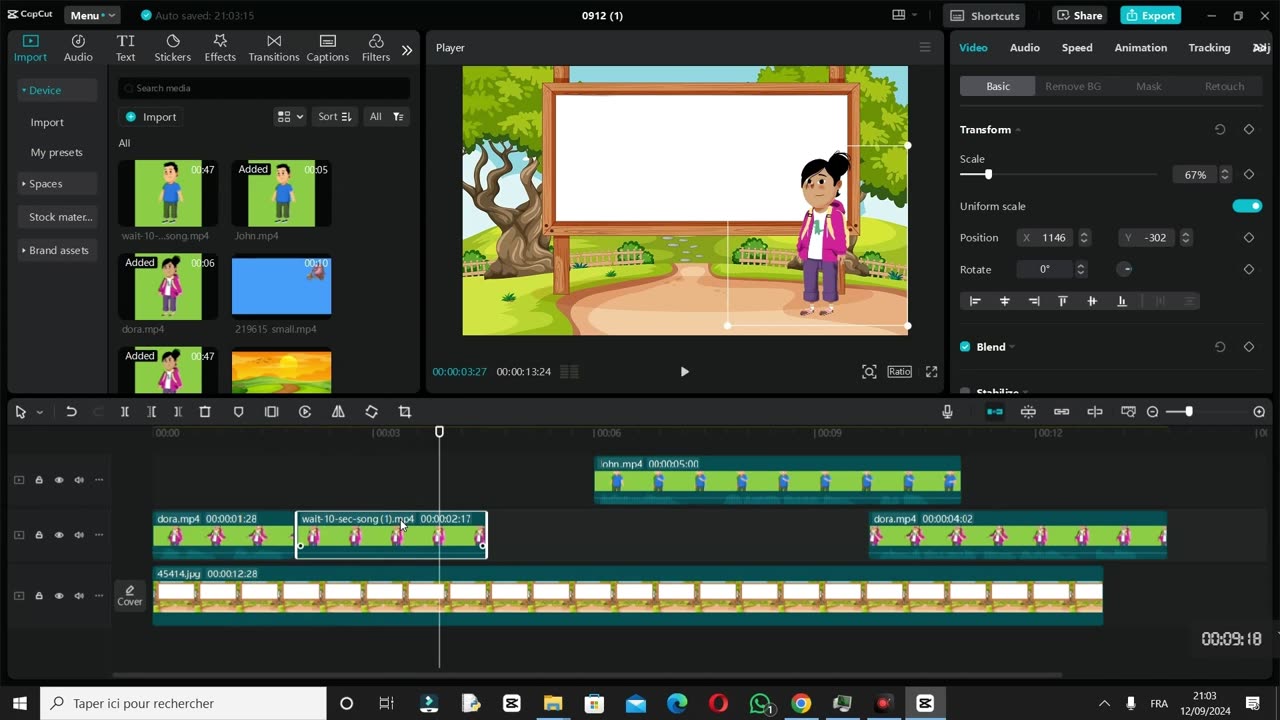Toggle main track magnet
This screenshot has height=720, width=1280.
995,412
